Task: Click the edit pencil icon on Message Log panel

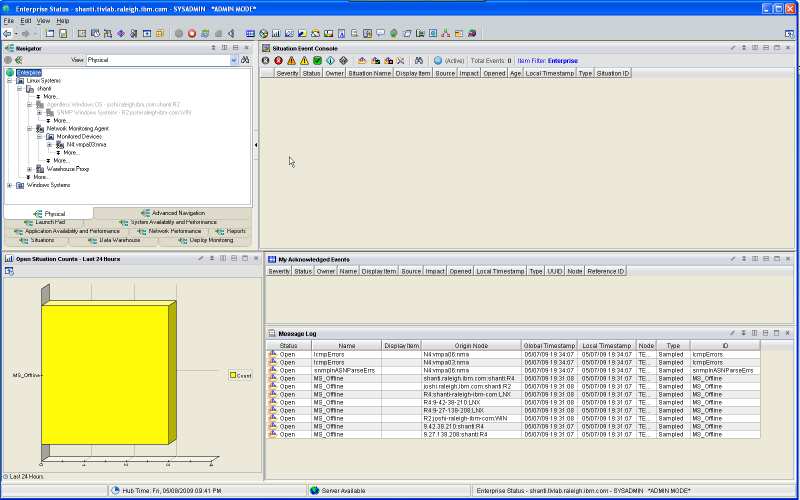Action: [733, 333]
